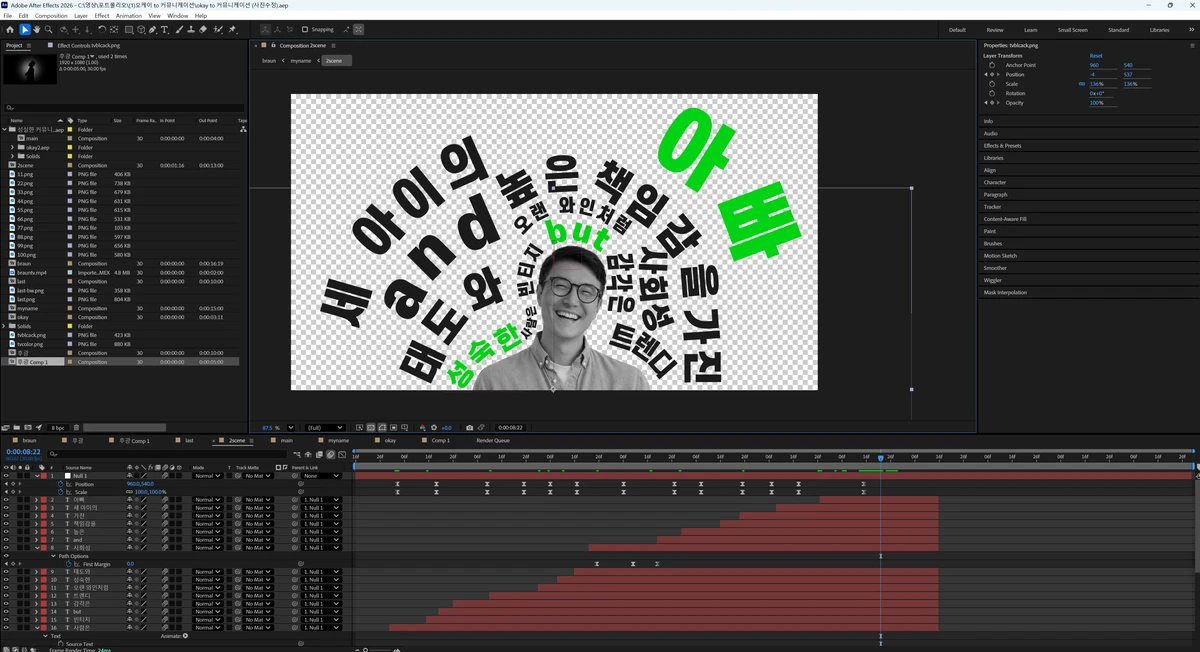1200x652 pixels.
Task: Click Reset in Layer Transform
Action: tap(1096, 55)
